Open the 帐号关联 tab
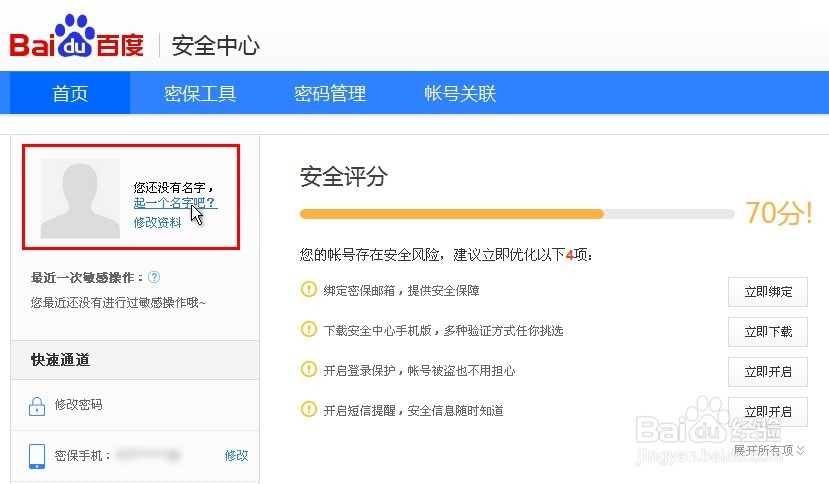 click(460, 94)
